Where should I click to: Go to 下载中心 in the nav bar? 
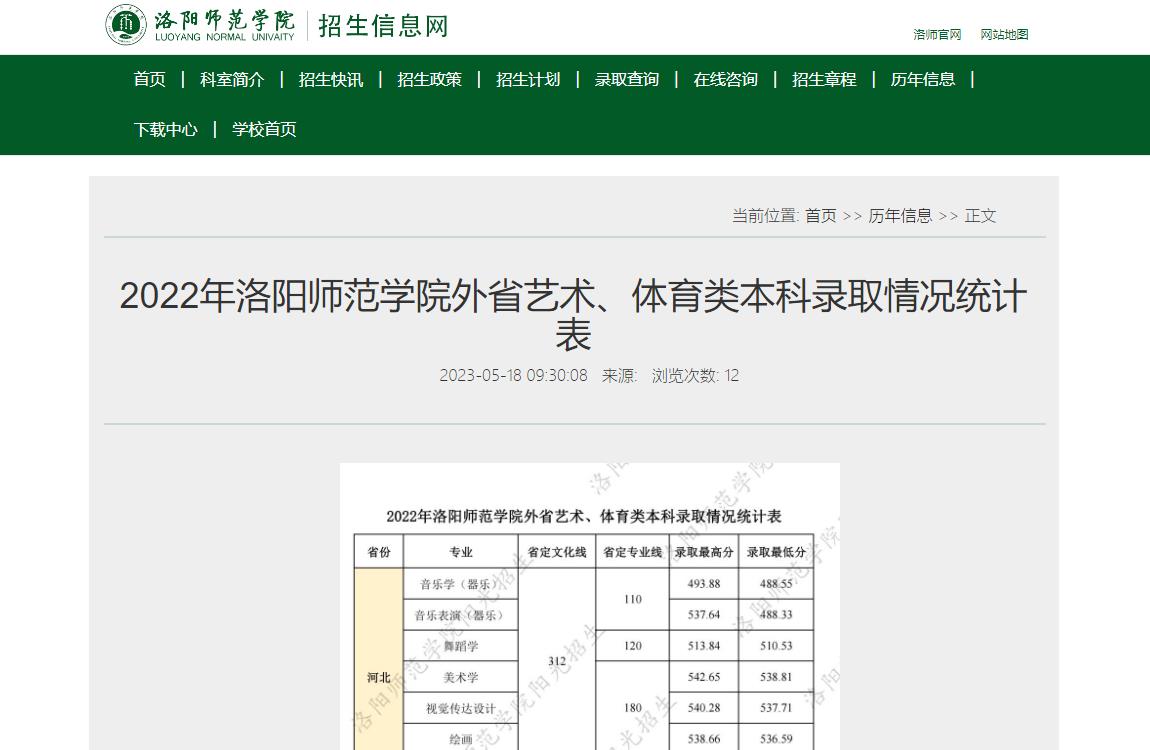(x=166, y=130)
